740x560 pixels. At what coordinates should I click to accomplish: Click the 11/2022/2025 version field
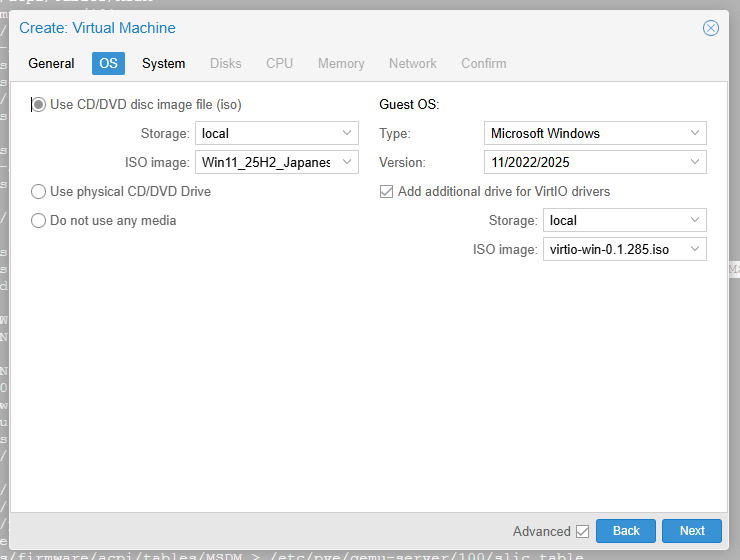tap(583, 162)
